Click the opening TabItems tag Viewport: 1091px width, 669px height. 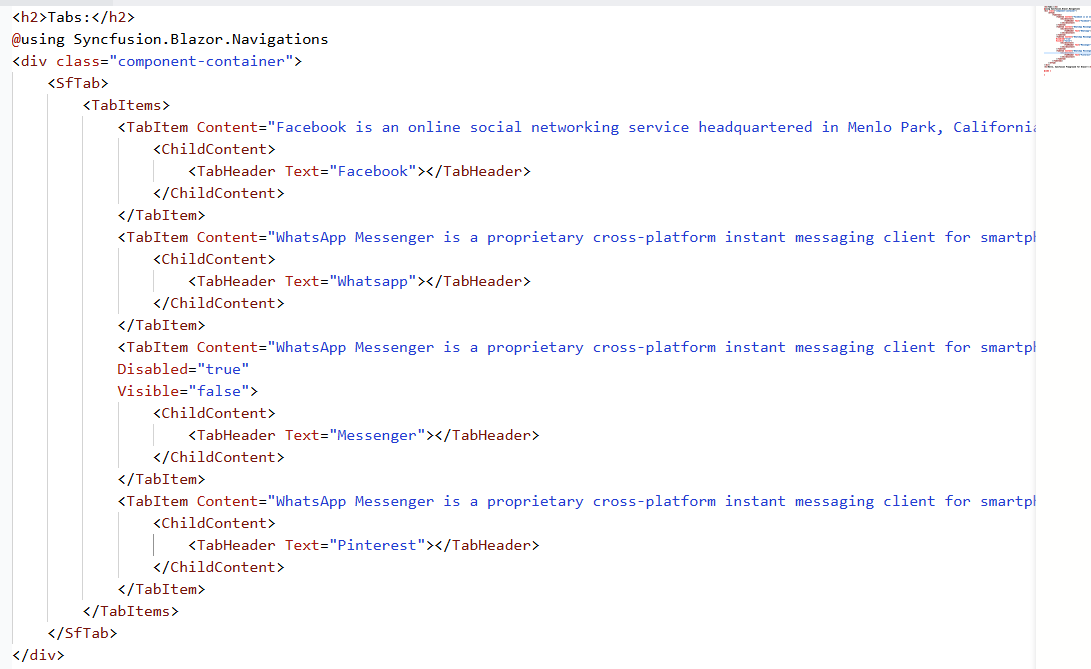point(126,105)
